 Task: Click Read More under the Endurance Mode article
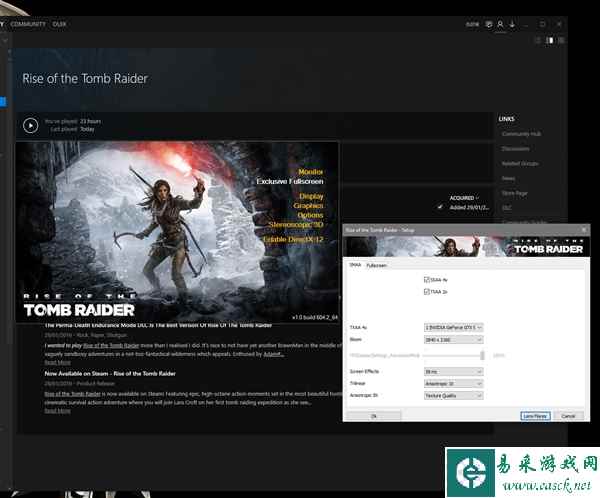pos(57,362)
